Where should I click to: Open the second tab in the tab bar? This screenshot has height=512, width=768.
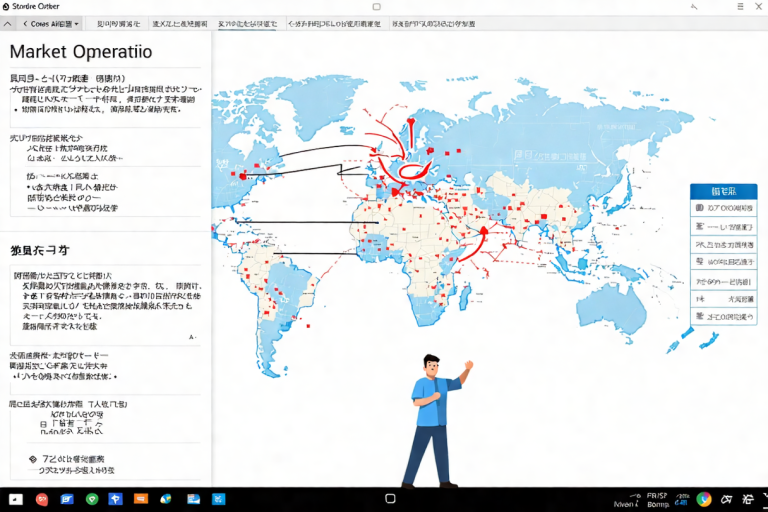pos(179,24)
